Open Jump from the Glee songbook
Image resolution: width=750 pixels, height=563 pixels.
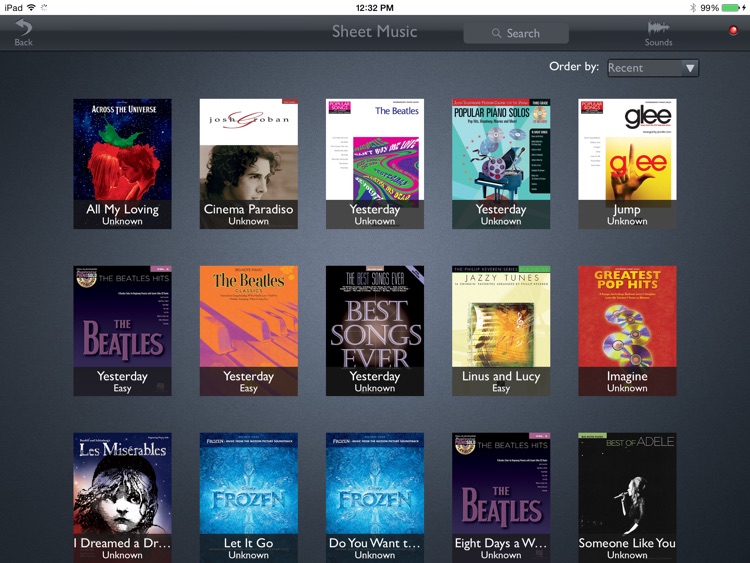627,164
